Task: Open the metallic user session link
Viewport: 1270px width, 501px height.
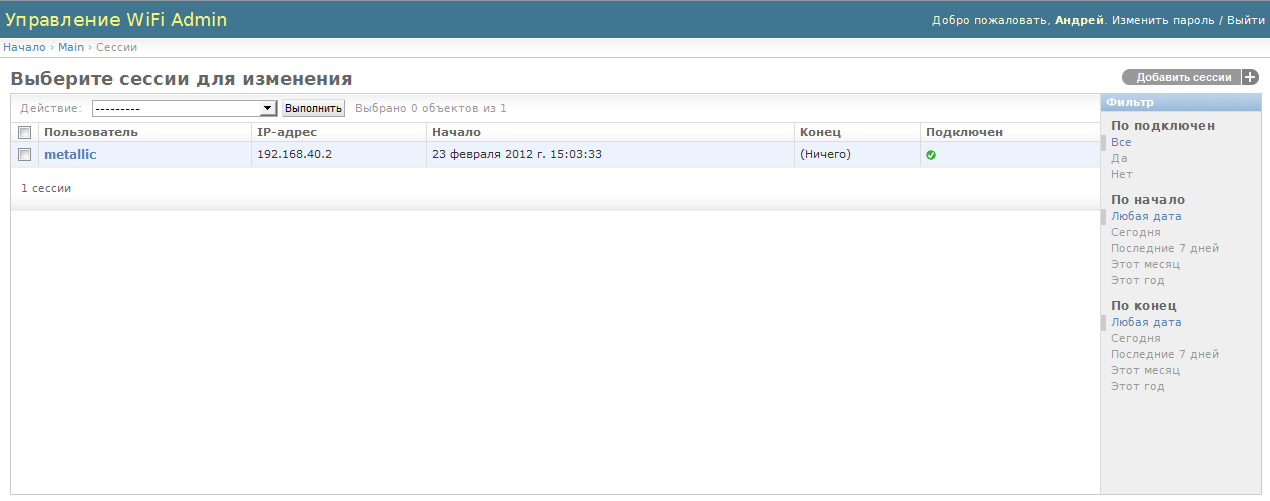Action: pos(70,154)
